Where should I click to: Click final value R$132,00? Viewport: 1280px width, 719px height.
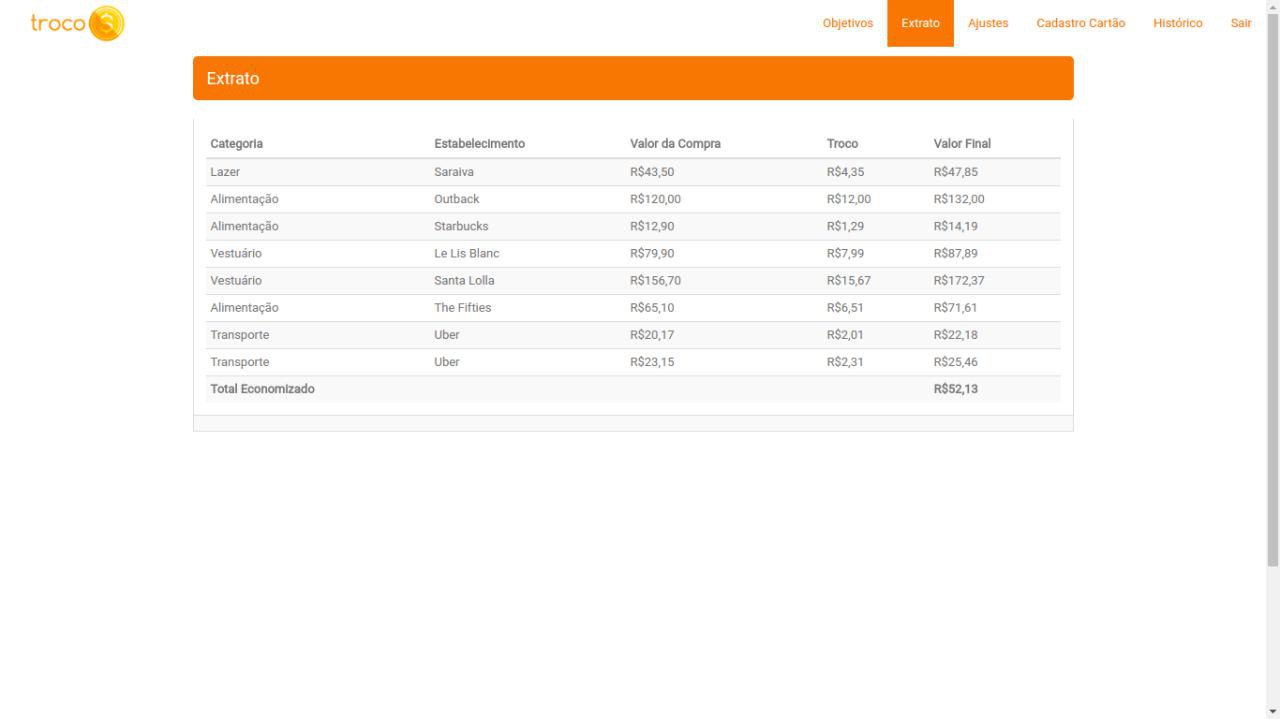tap(959, 199)
